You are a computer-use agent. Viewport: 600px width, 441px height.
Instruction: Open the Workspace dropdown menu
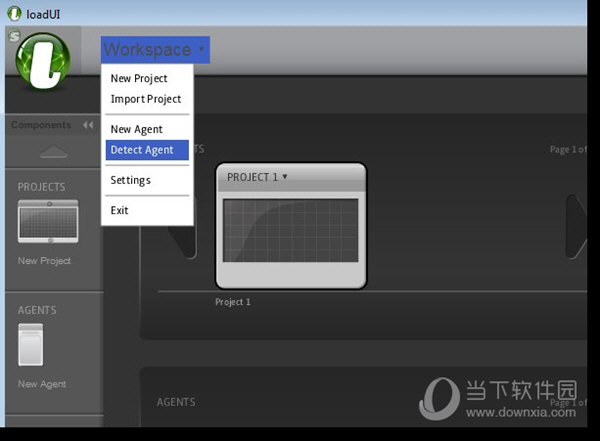click(x=155, y=50)
